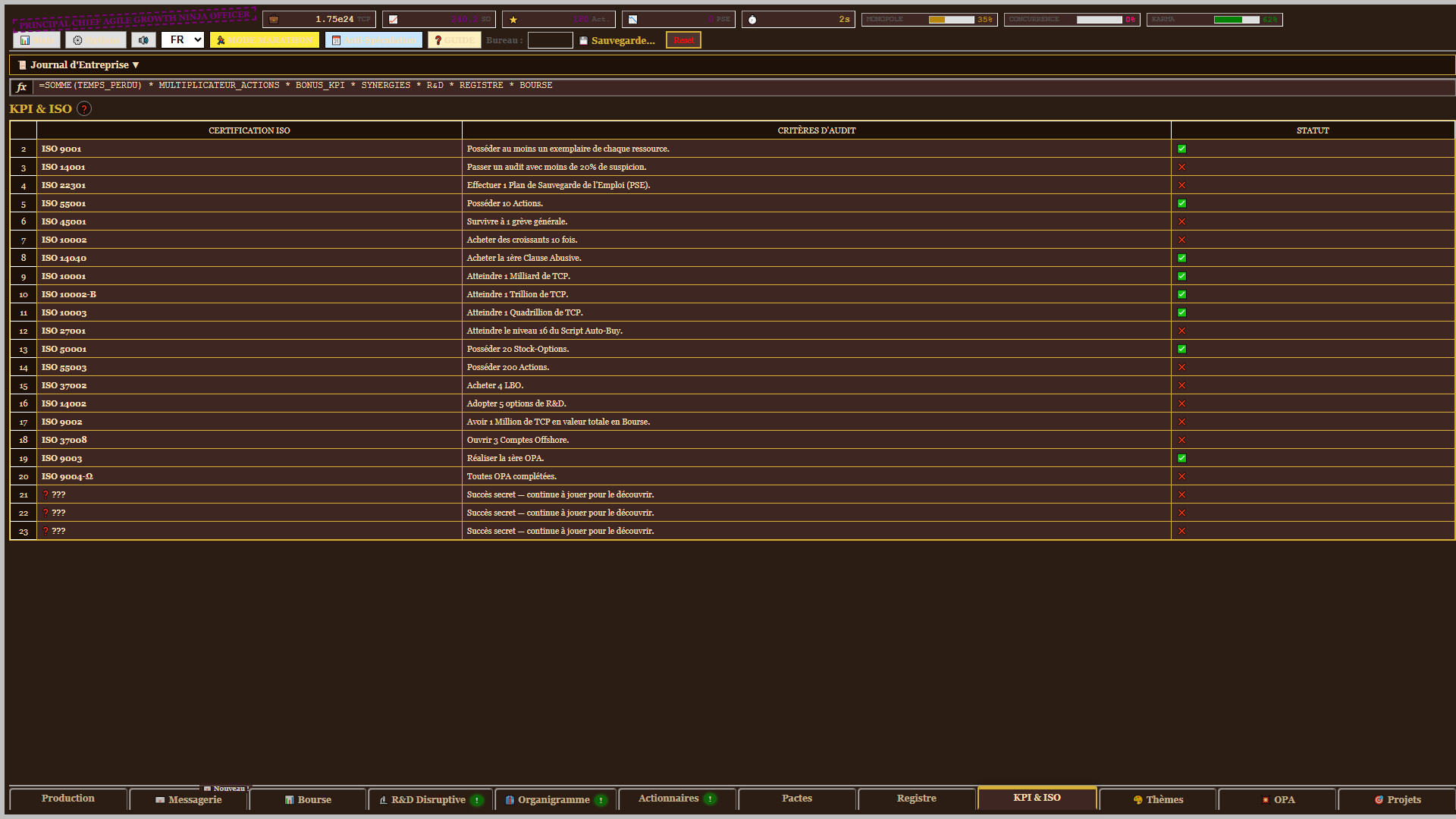This screenshot has height=819, width=1456.
Task: Click the briefcase TCP resource icon
Action: pos(274,20)
